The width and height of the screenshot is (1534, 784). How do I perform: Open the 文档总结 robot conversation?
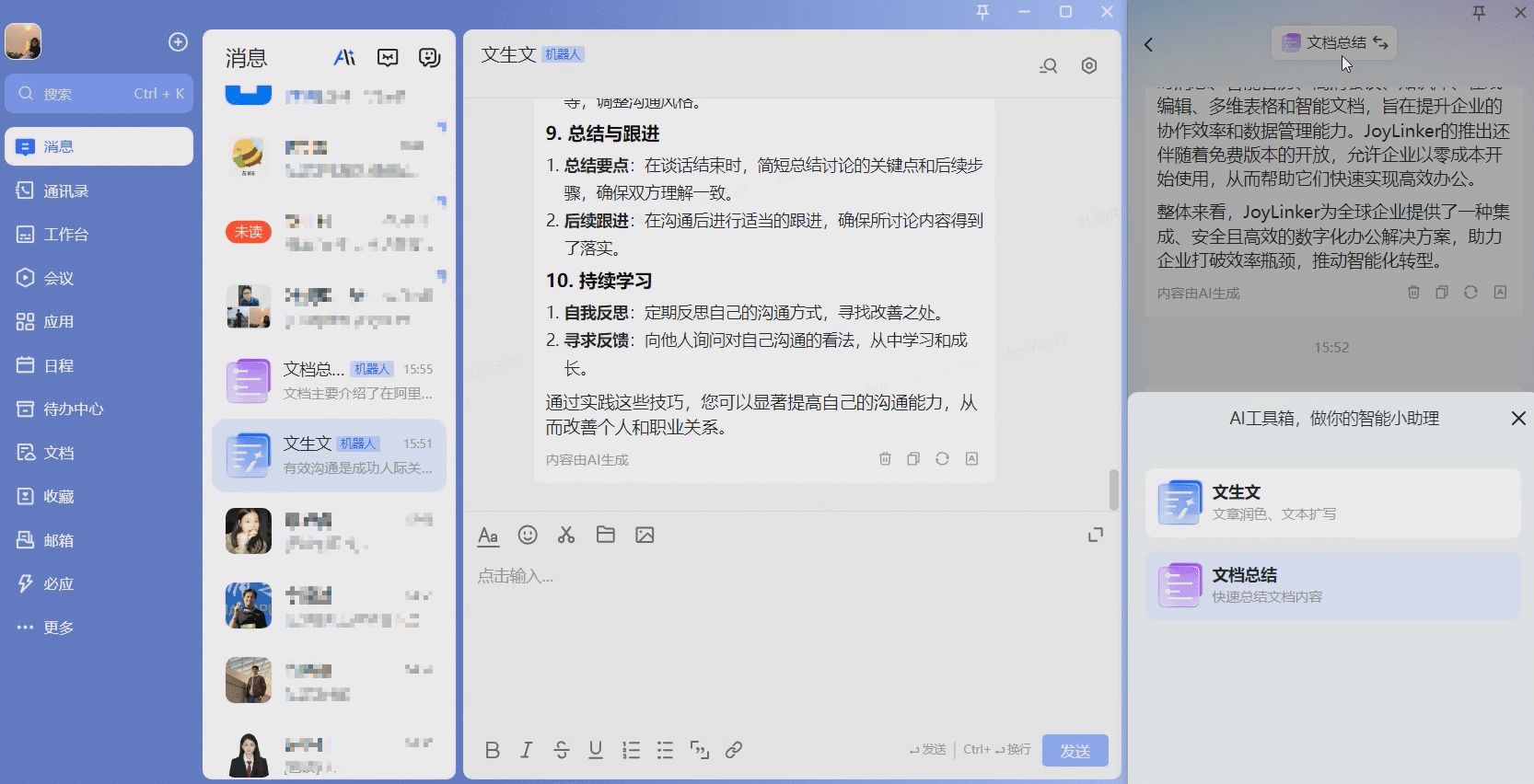point(330,381)
